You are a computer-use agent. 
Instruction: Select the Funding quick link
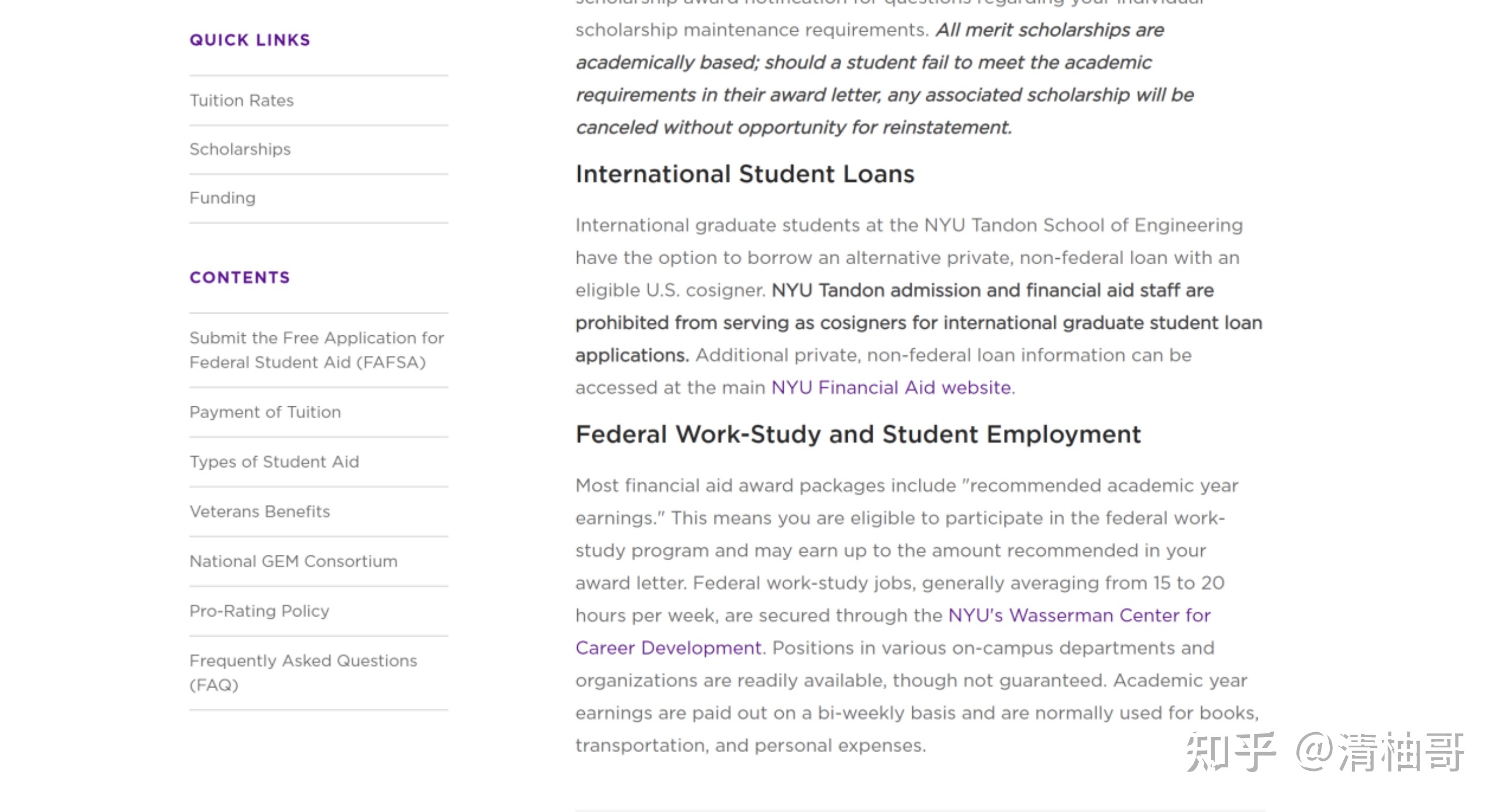222,198
